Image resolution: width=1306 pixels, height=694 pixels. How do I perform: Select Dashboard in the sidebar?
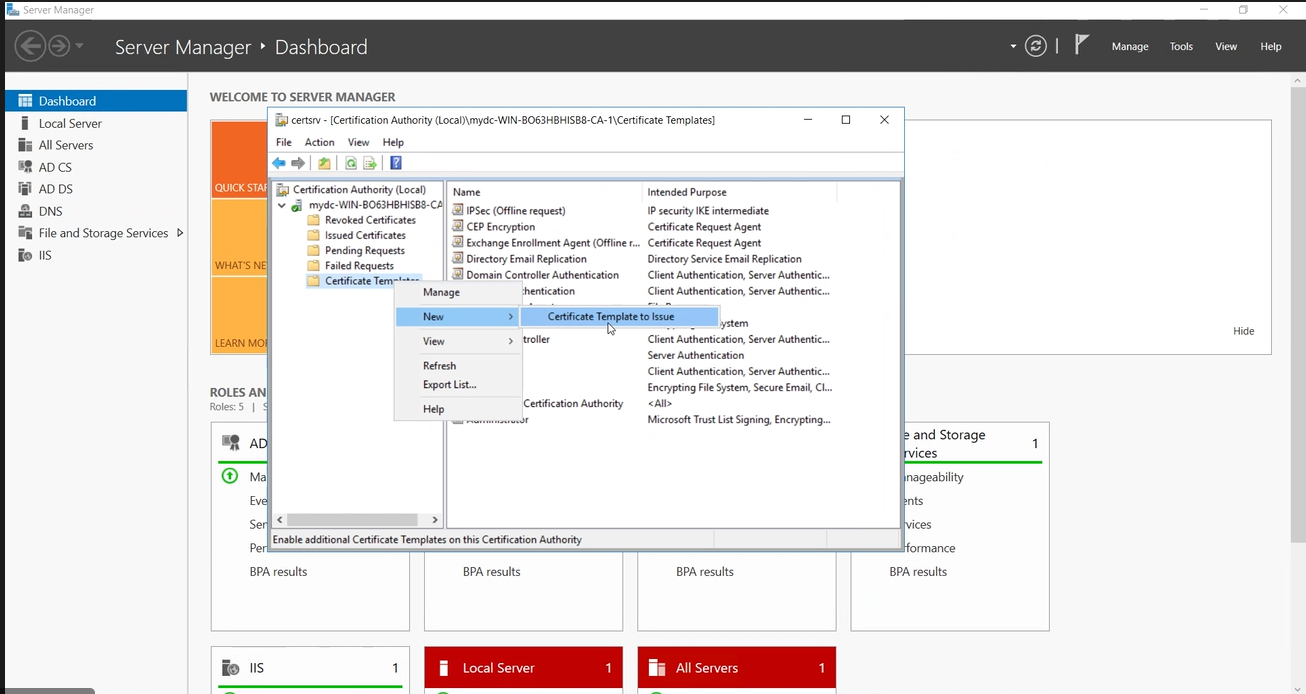click(x=96, y=101)
